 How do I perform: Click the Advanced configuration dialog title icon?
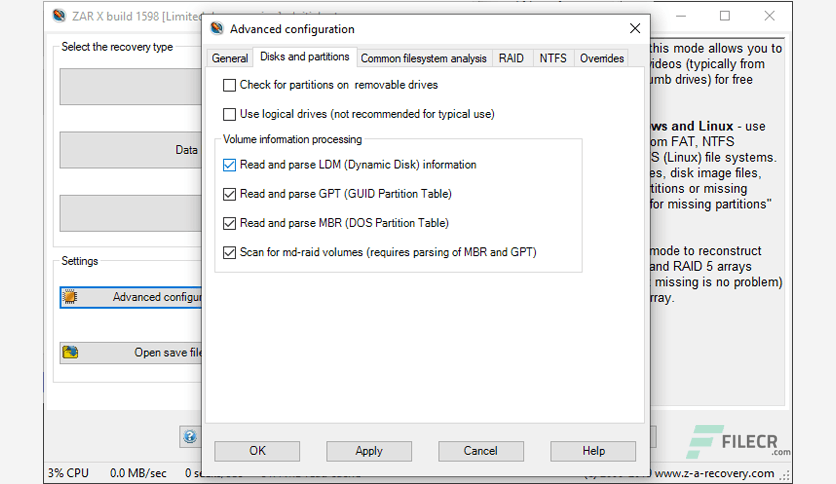point(217,28)
